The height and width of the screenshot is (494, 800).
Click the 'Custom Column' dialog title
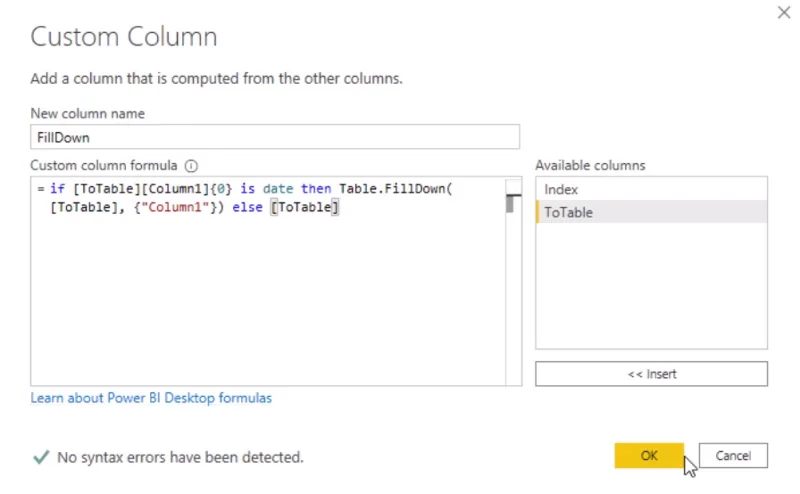(x=124, y=37)
